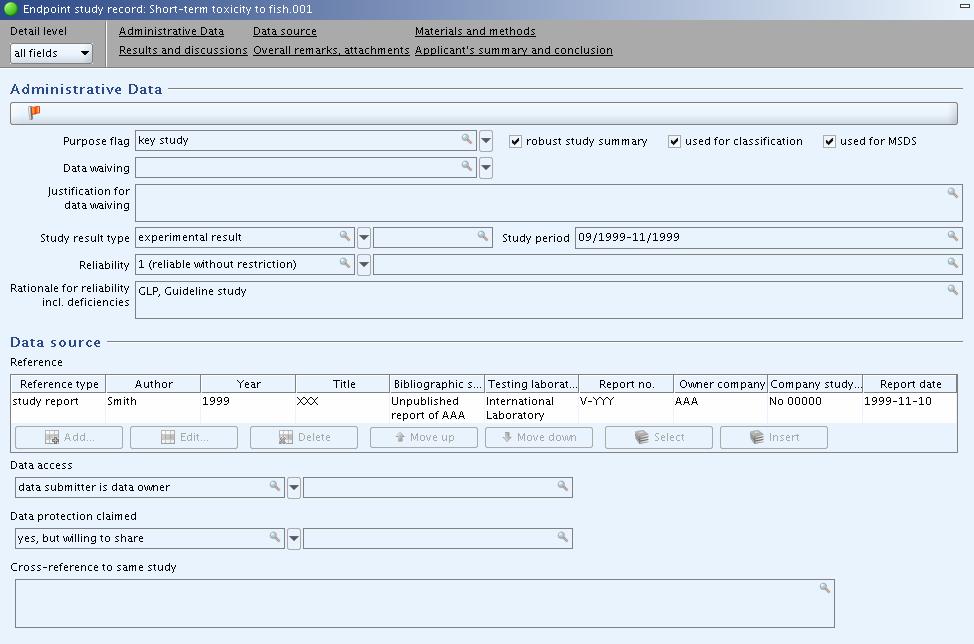Click the magnifier in Data waiving field
Screen dimensions: 974x644
467,166
